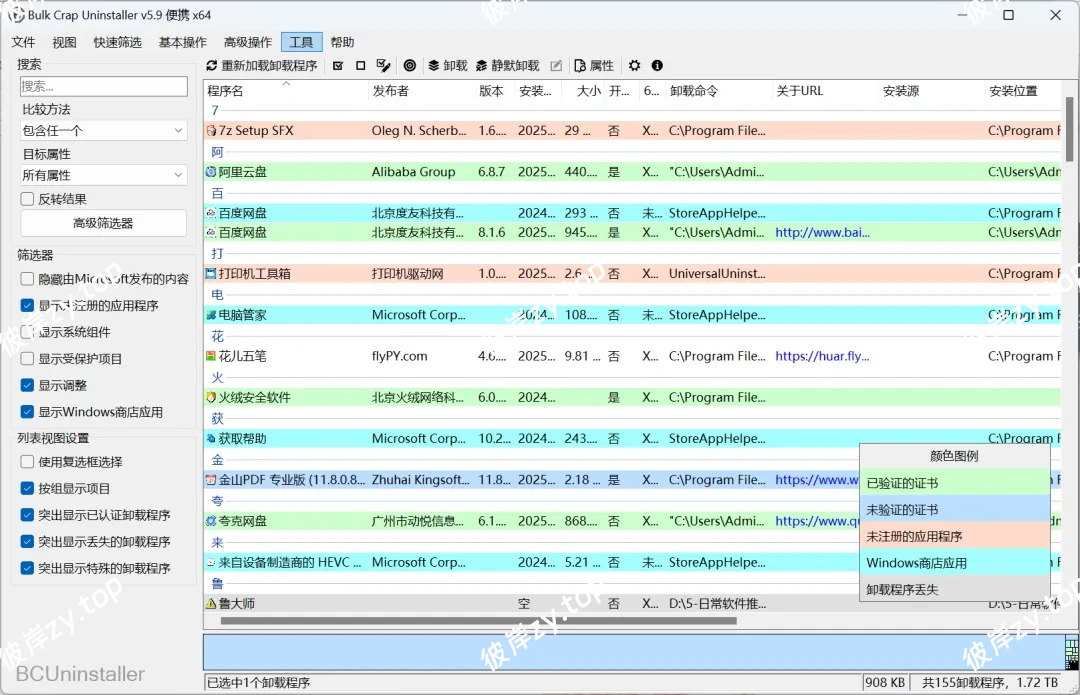Collapse the 百 group header
The width and height of the screenshot is (1080, 695).
(x=217, y=191)
